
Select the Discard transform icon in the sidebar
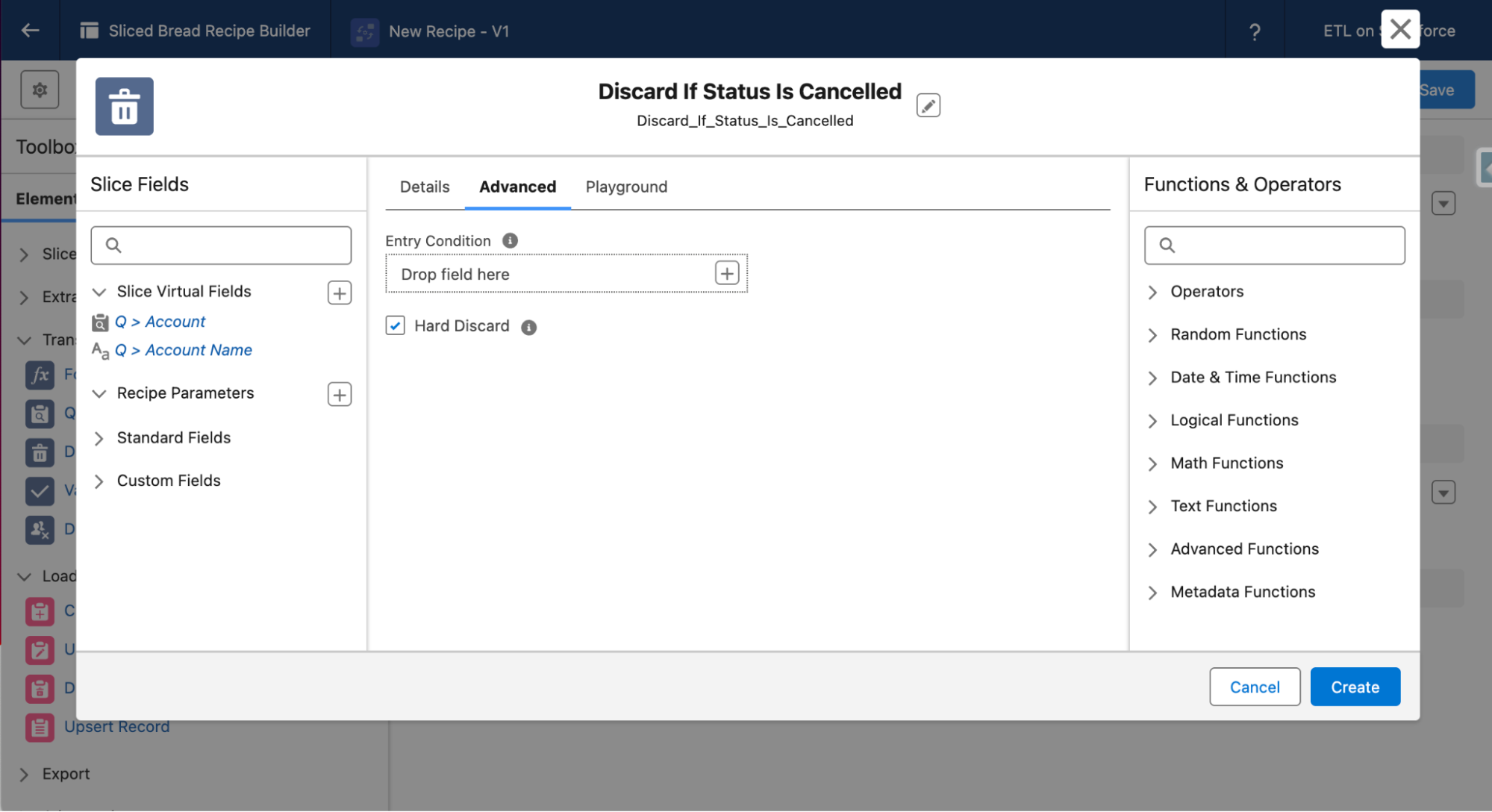(40, 452)
